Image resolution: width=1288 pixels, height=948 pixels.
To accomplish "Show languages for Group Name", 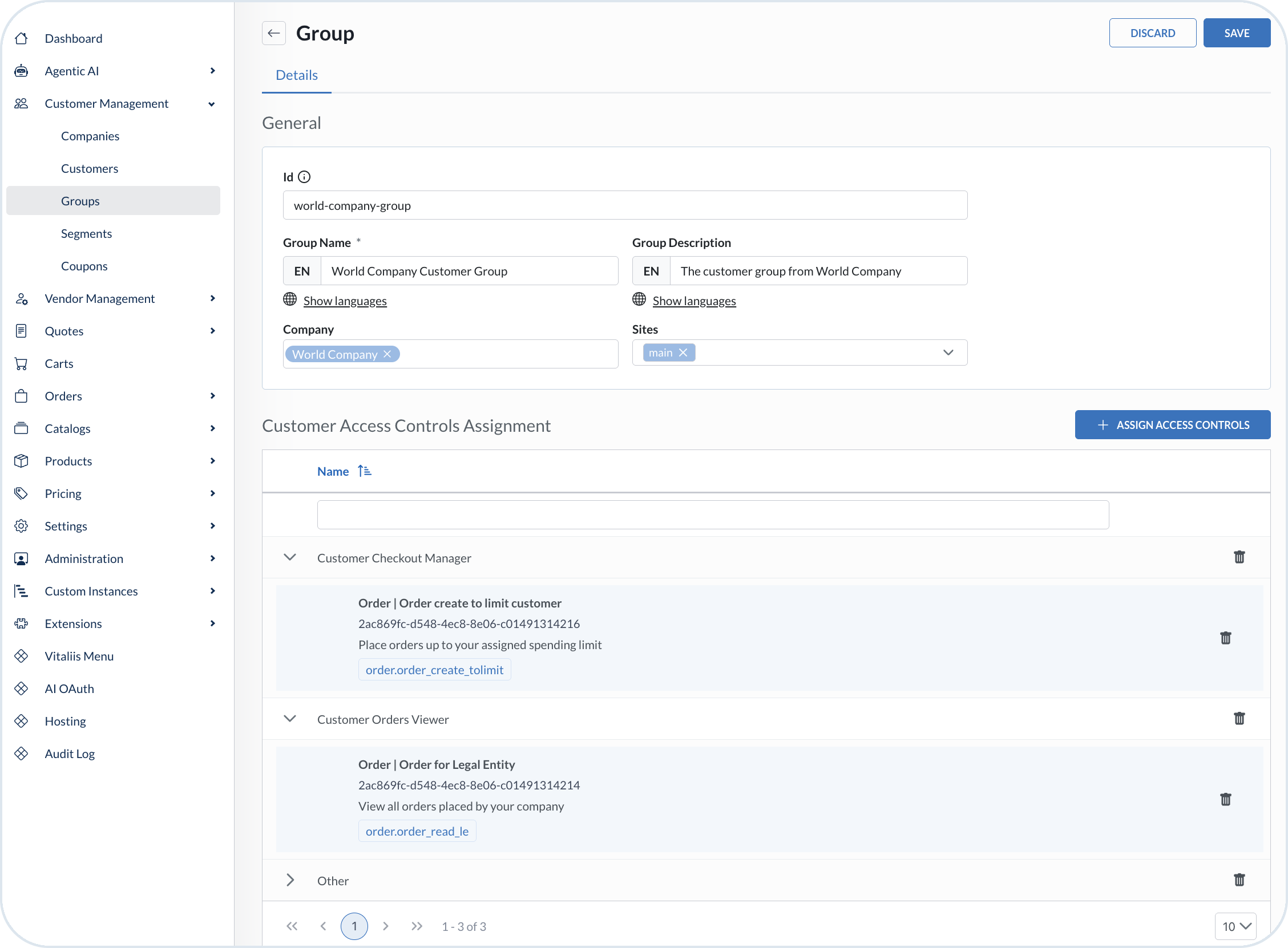I will 345,301.
